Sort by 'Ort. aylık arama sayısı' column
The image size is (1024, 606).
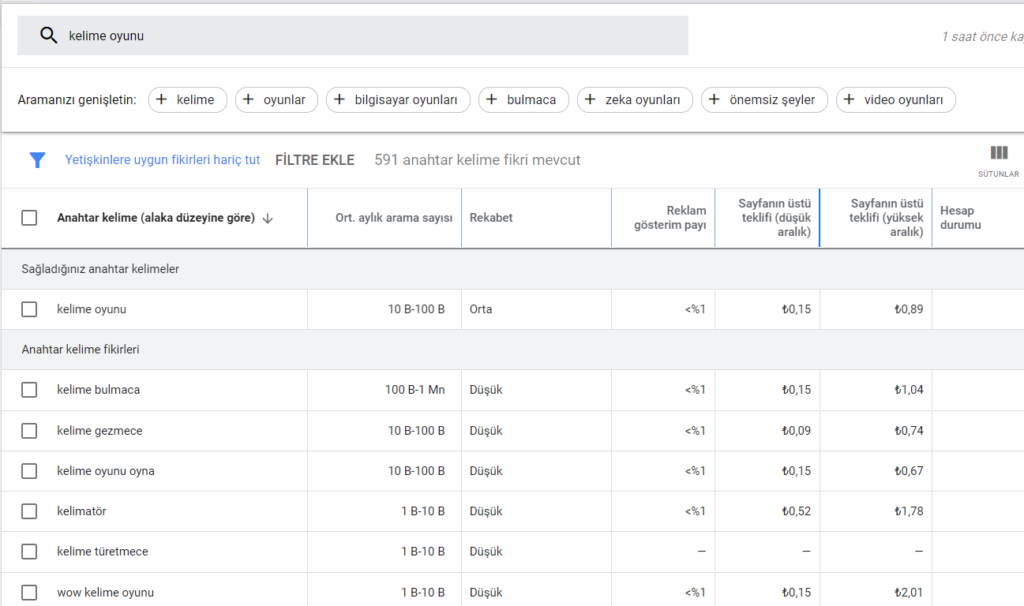coord(393,218)
